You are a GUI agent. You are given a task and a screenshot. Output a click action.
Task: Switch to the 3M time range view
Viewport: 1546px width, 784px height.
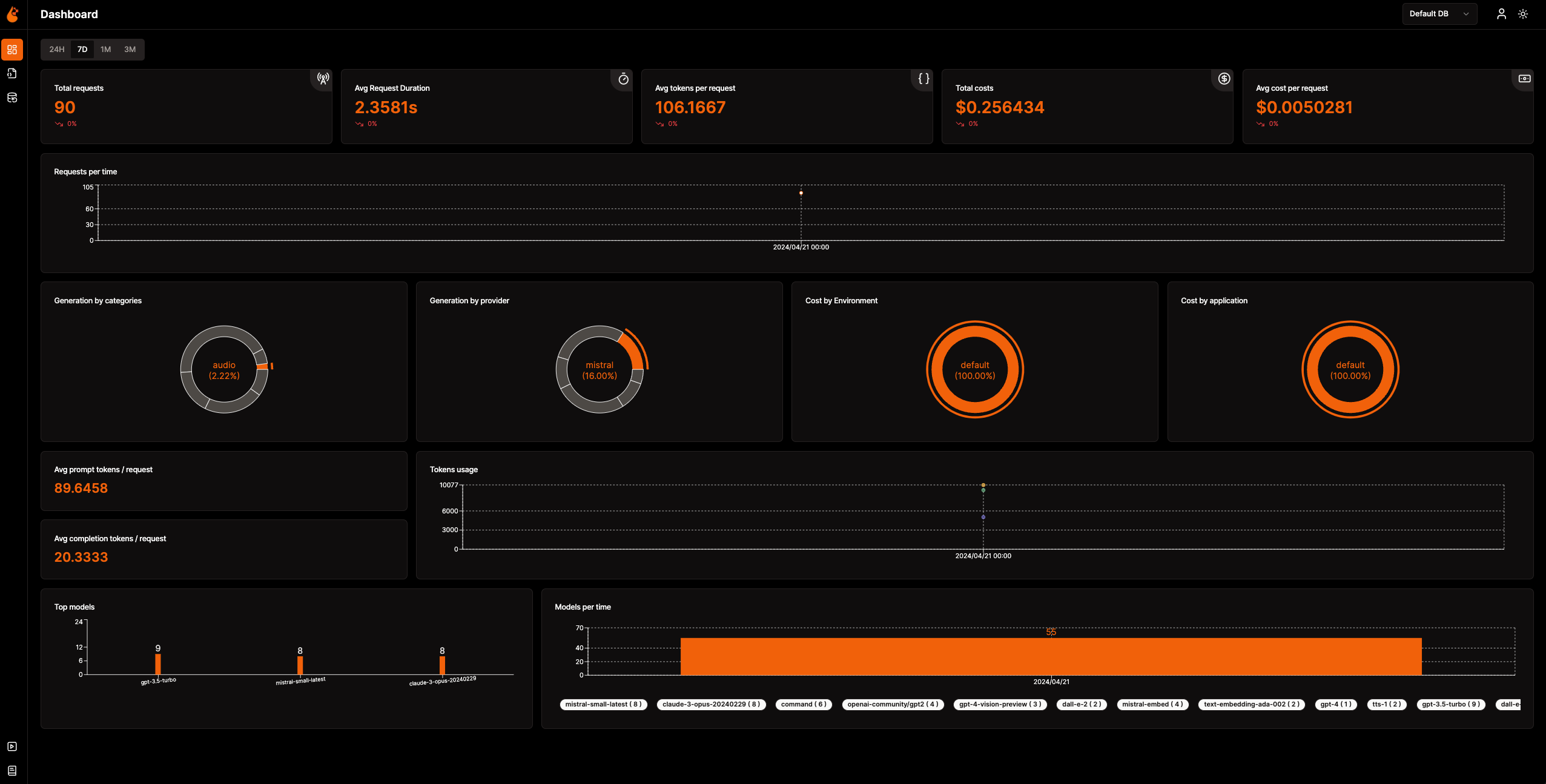(x=130, y=49)
